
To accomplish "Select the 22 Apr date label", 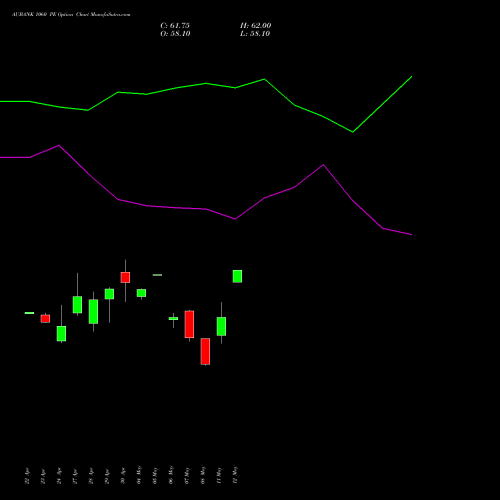I will [27, 476].
